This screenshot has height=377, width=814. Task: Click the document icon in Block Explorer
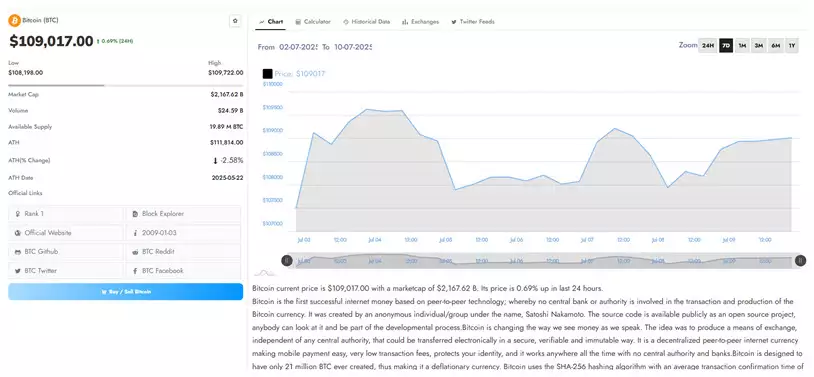tap(135, 214)
